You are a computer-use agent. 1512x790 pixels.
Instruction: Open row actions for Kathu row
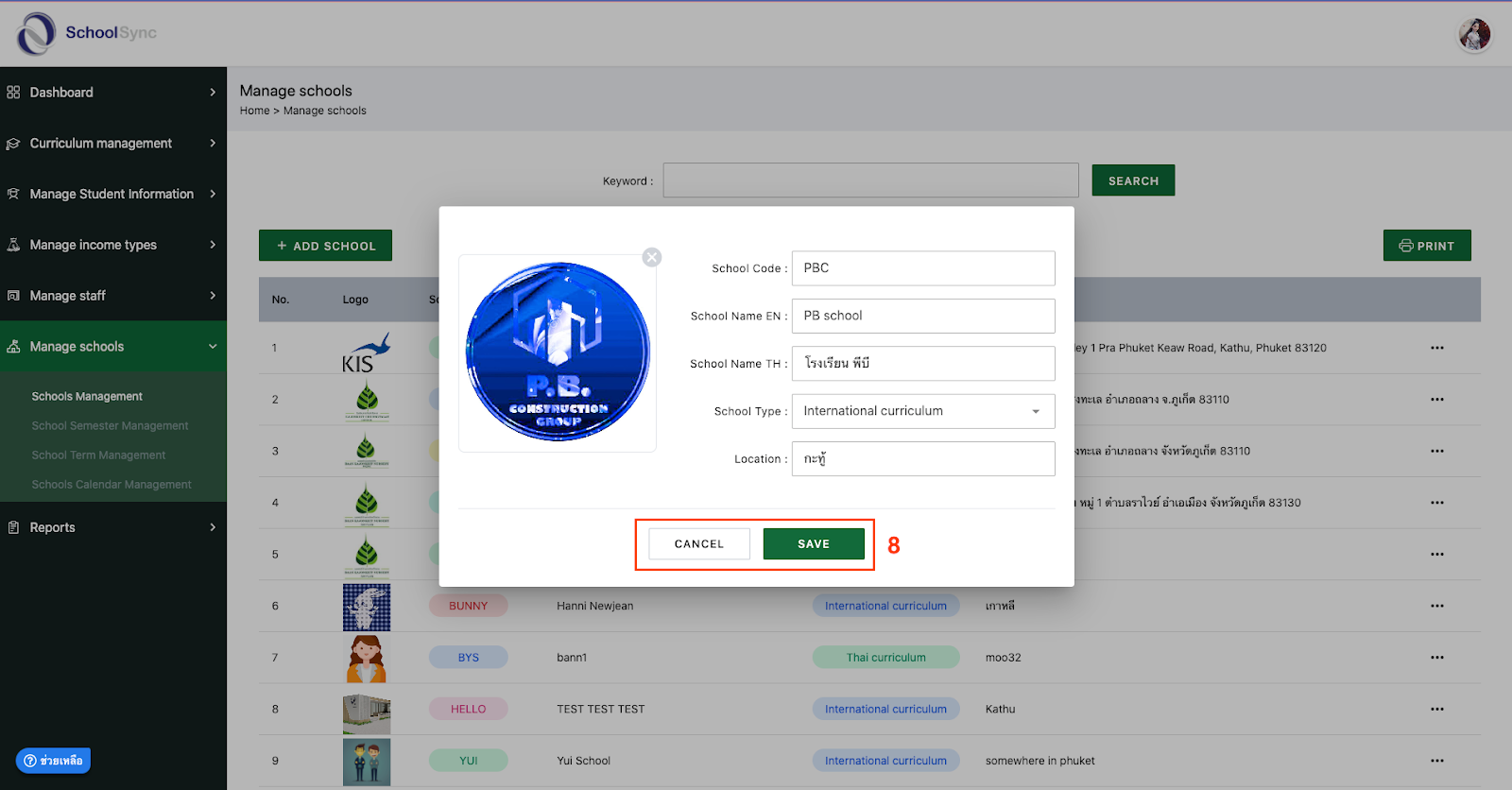1437,709
